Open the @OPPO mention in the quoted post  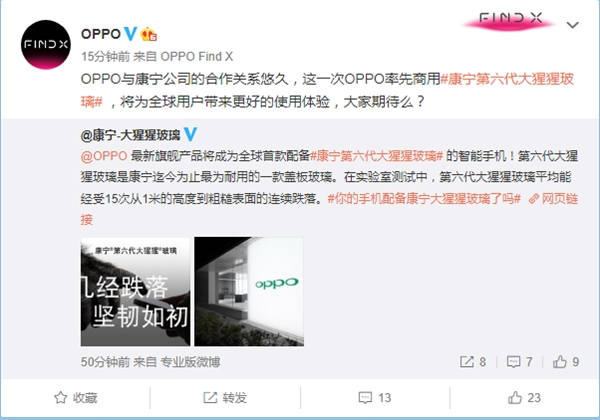pyautogui.click(x=104, y=156)
